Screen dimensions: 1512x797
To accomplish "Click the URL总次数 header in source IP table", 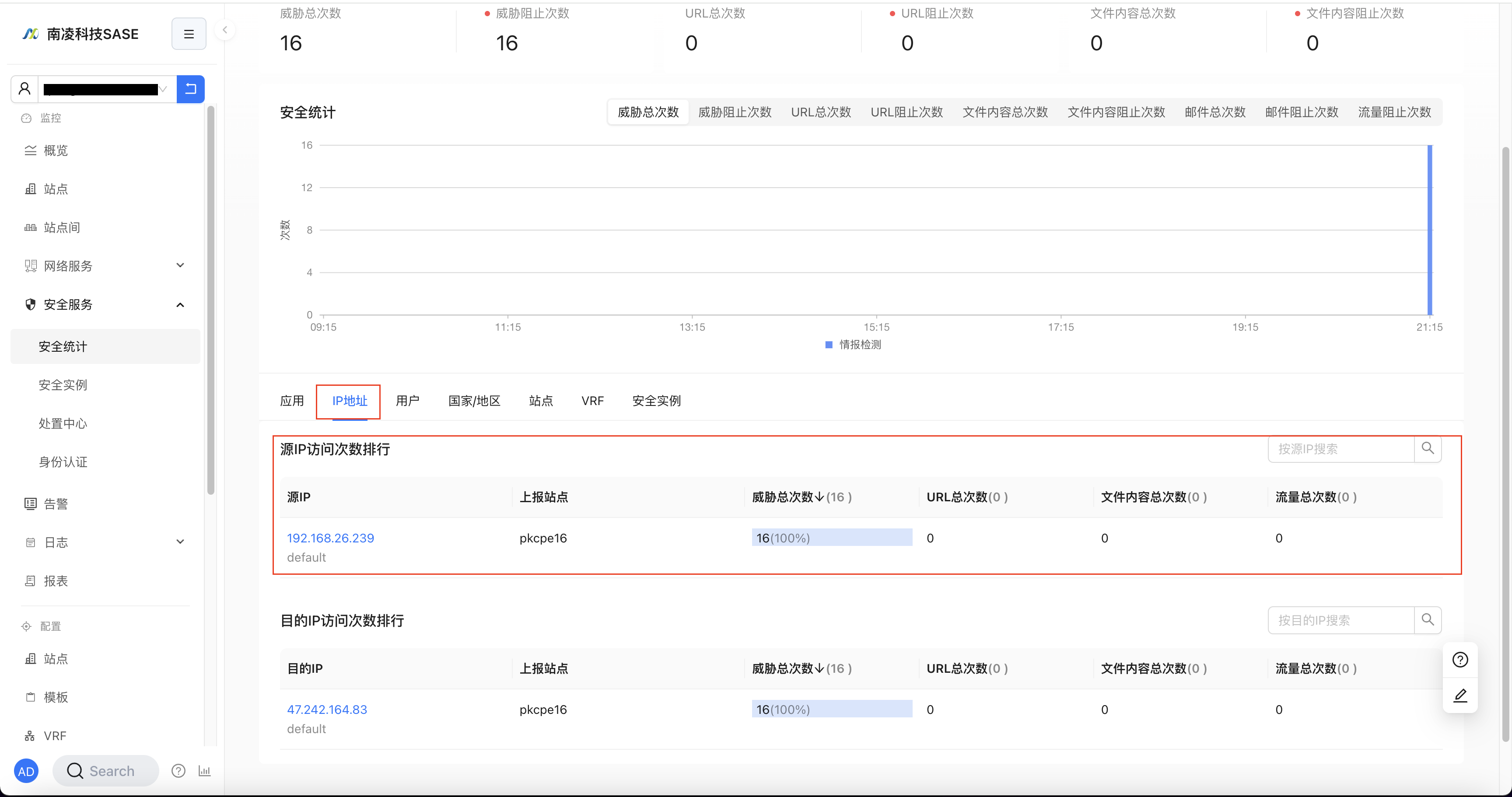I will click(967, 497).
